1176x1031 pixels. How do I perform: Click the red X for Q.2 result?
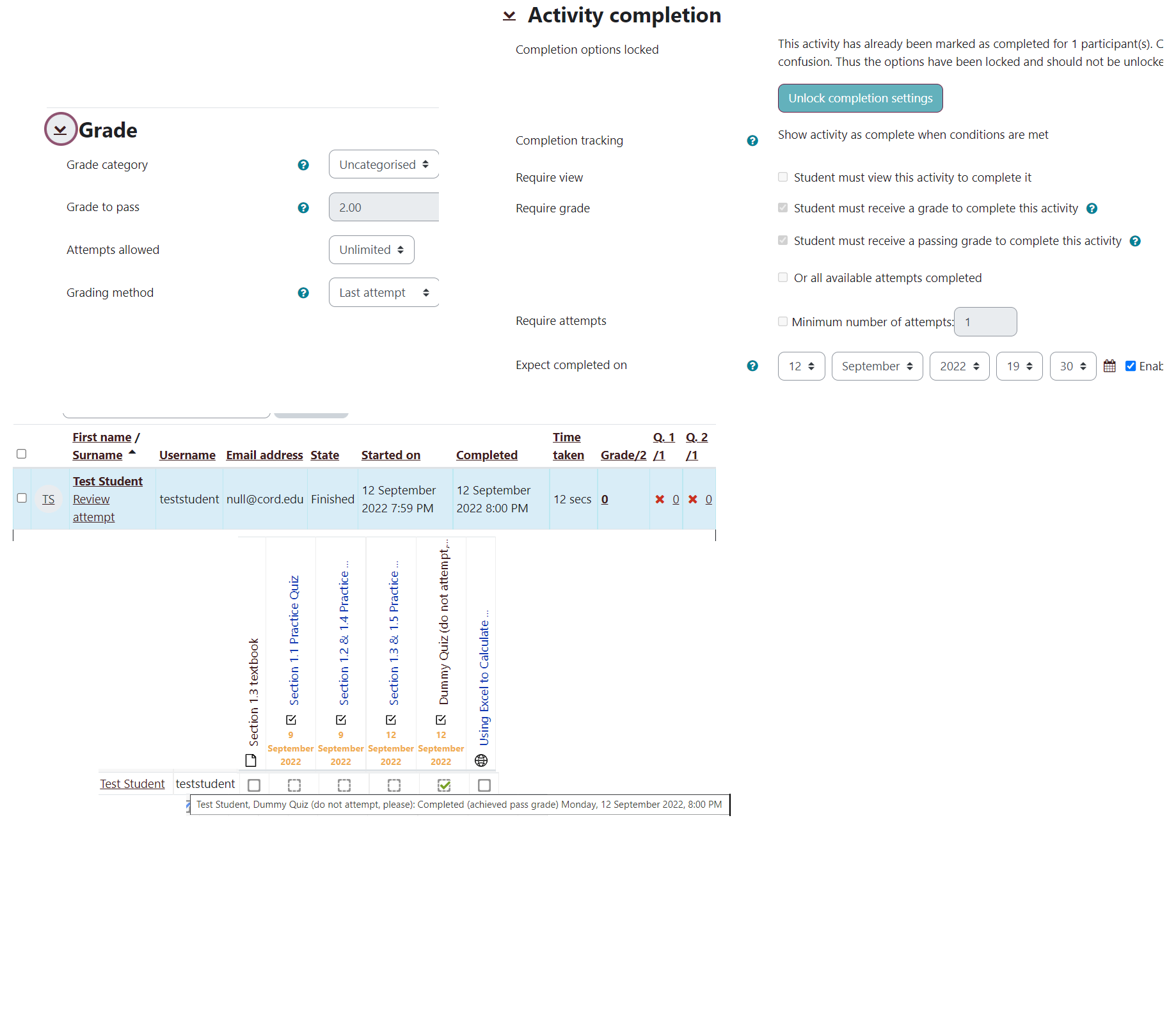tap(692, 500)
